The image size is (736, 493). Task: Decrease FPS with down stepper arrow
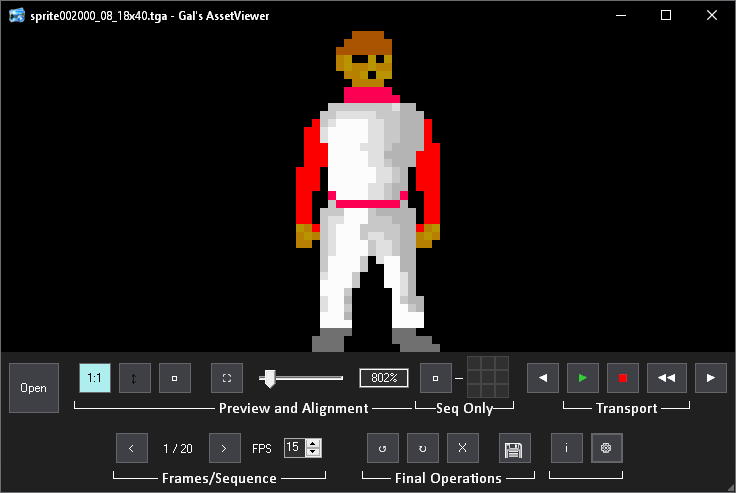coord(314,453)
